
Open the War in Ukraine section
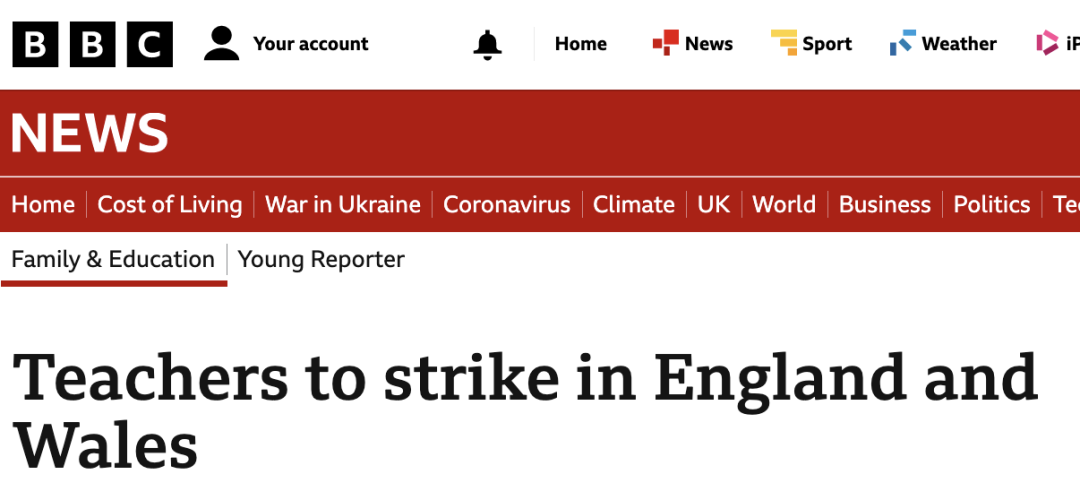click(342, 205)
